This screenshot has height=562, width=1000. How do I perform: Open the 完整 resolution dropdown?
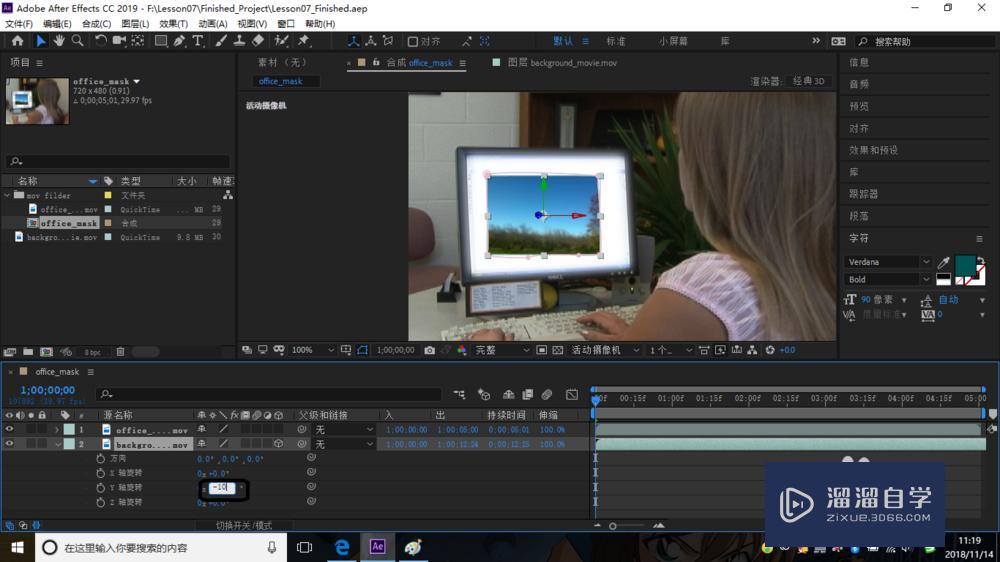coord(503,350)
